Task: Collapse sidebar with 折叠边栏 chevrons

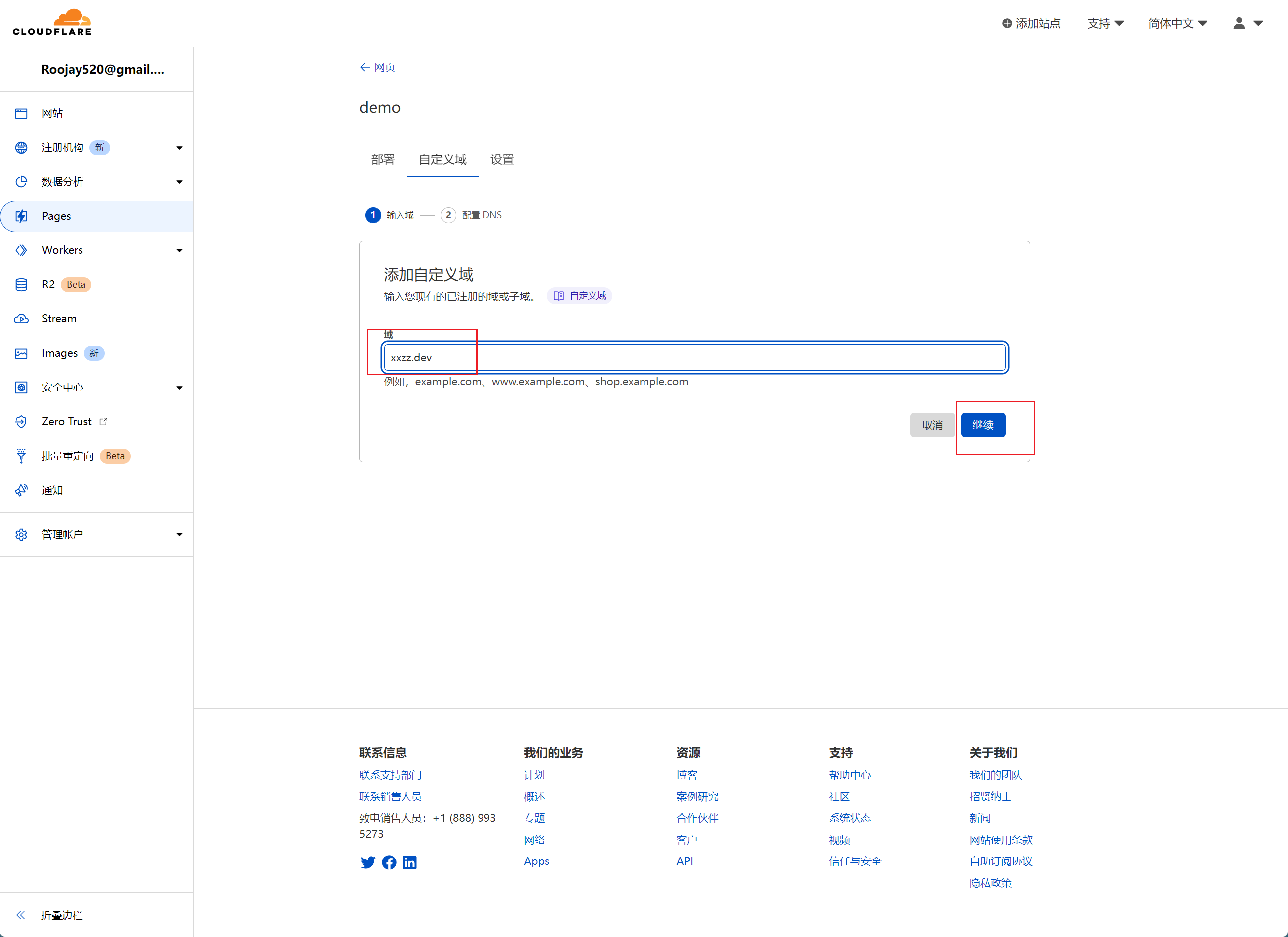Action: tap(21, 915)
